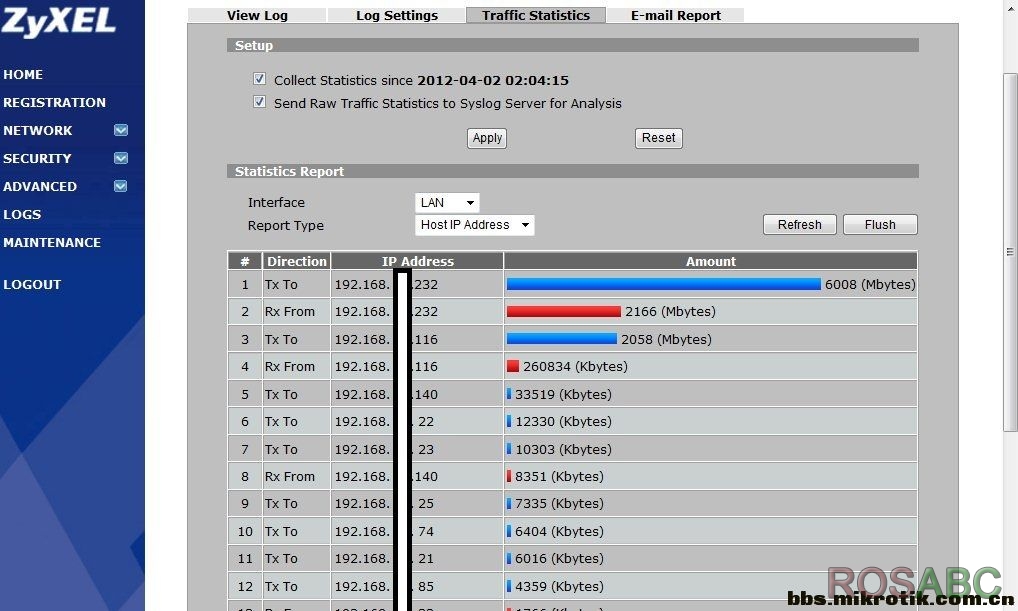Switch to the View Log tab
Viewport: 1018px width, 611px height.
click(257, 15)
